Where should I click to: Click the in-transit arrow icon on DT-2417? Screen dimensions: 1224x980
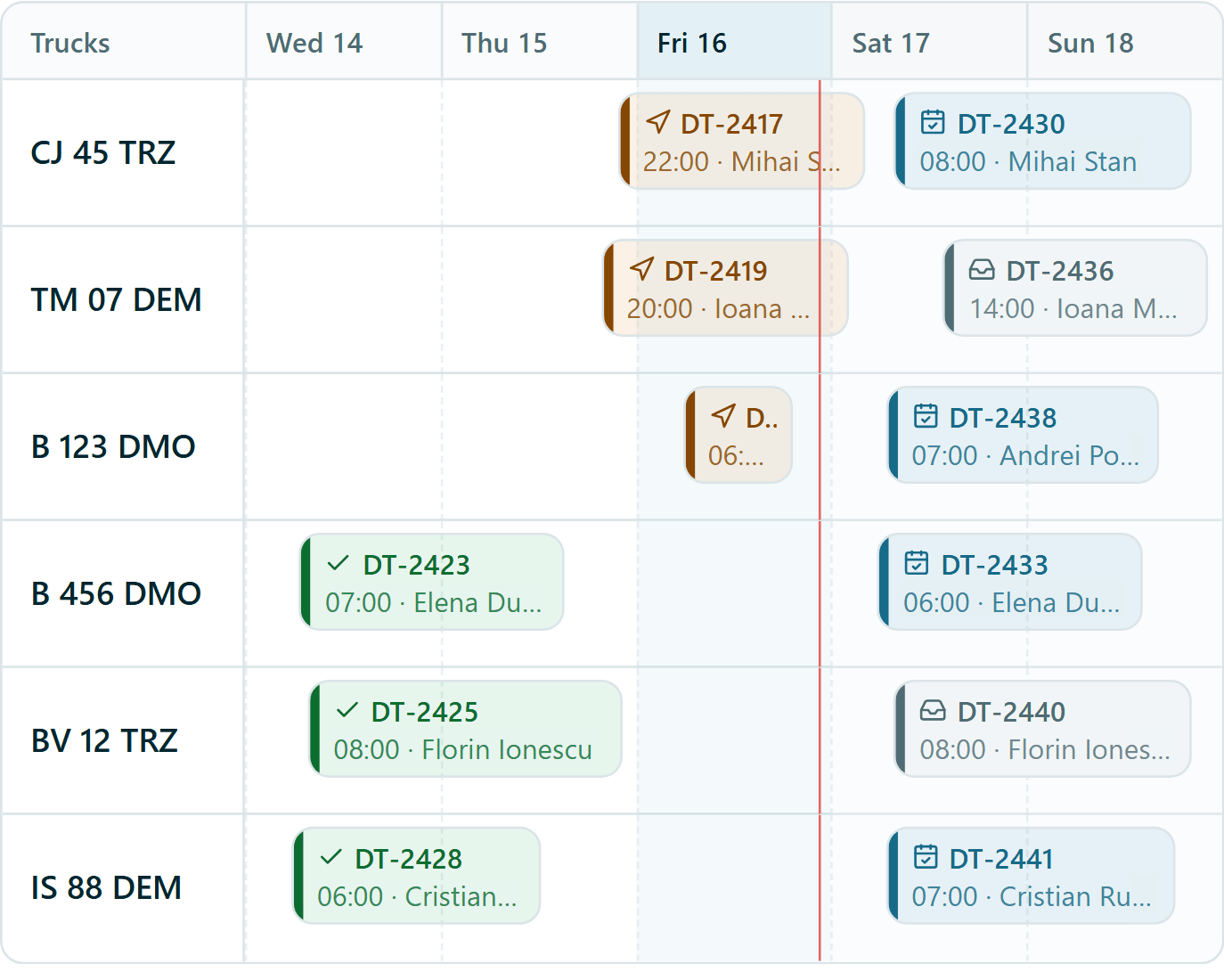point(658,122)
